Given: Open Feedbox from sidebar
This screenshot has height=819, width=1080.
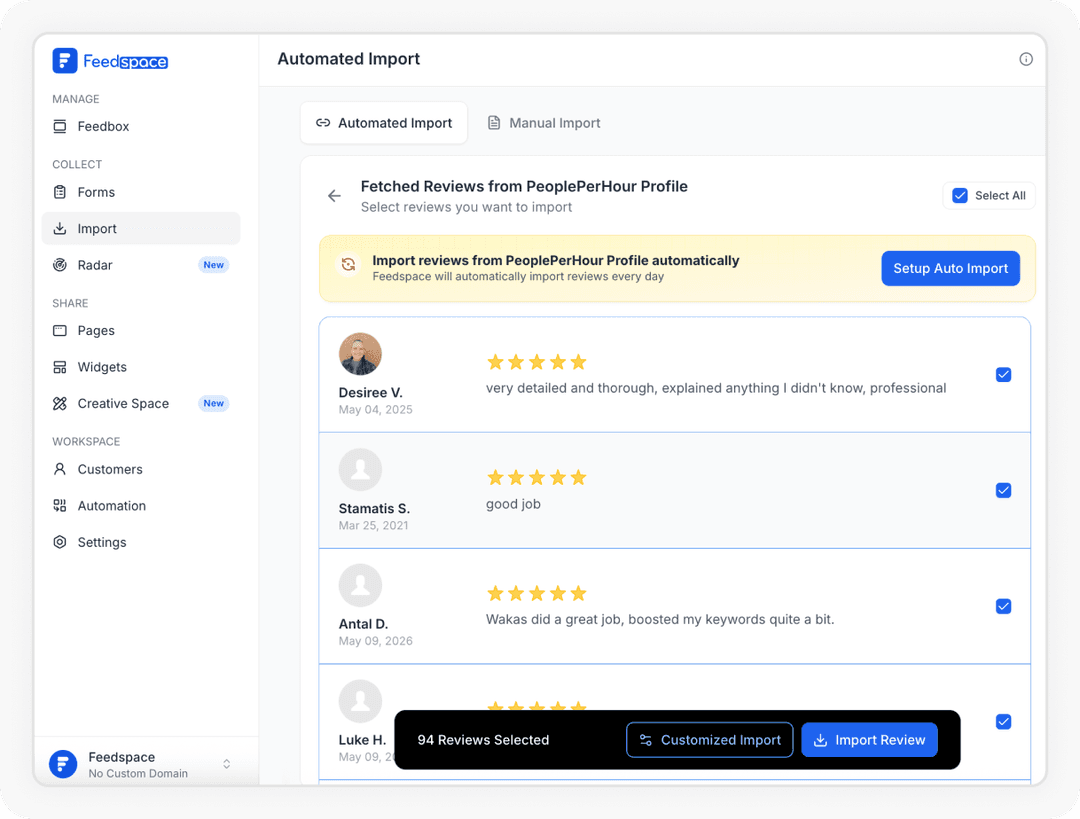Looking at the screenshot, I should [x=141, y=126].
